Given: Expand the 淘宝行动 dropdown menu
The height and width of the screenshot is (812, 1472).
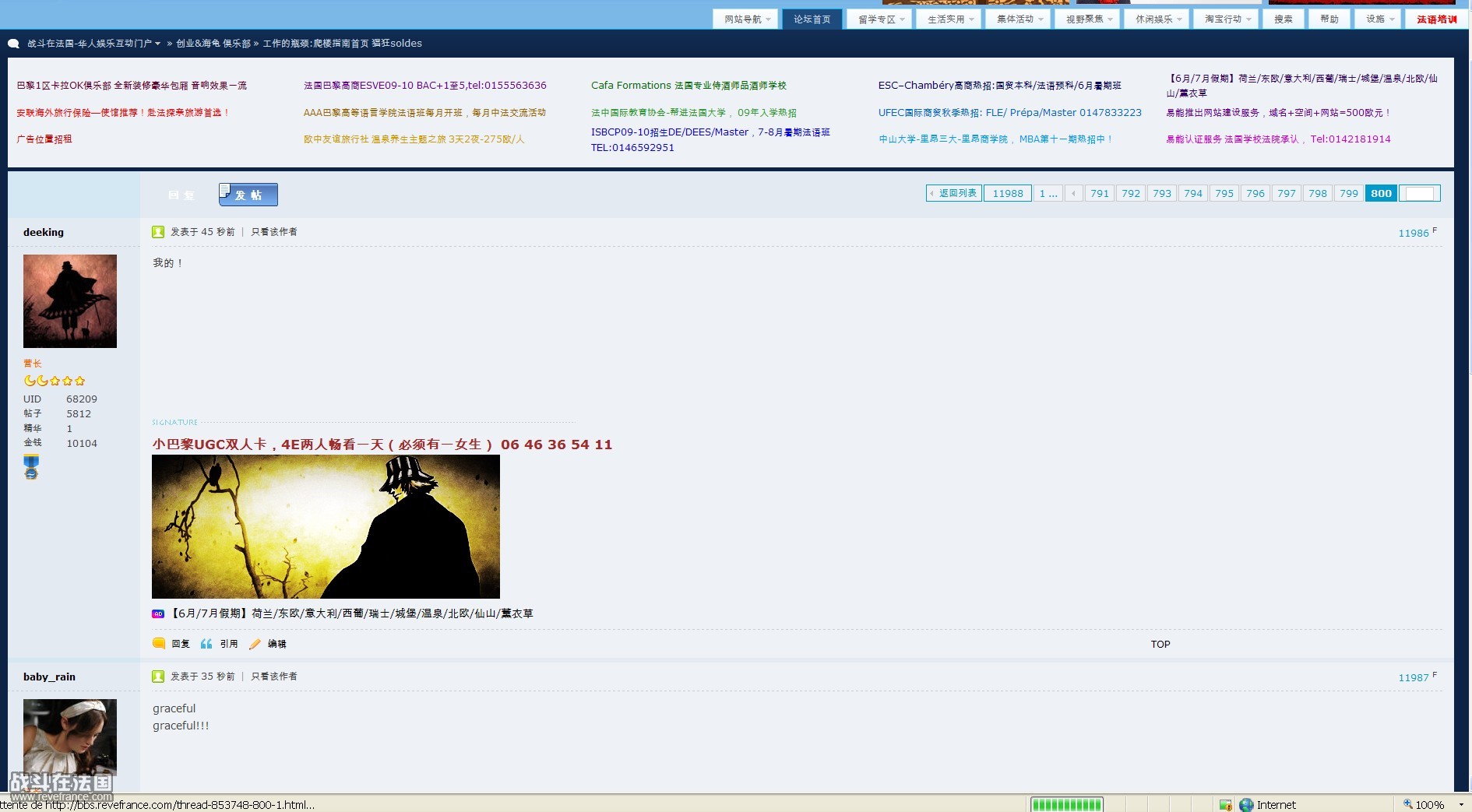Looking at the screenshot, I should [1226, 19].
